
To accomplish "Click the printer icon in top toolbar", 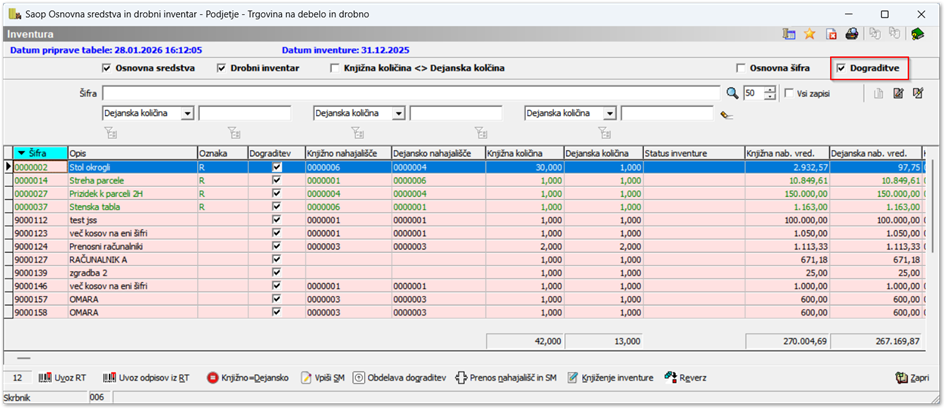I will (852, 34).
